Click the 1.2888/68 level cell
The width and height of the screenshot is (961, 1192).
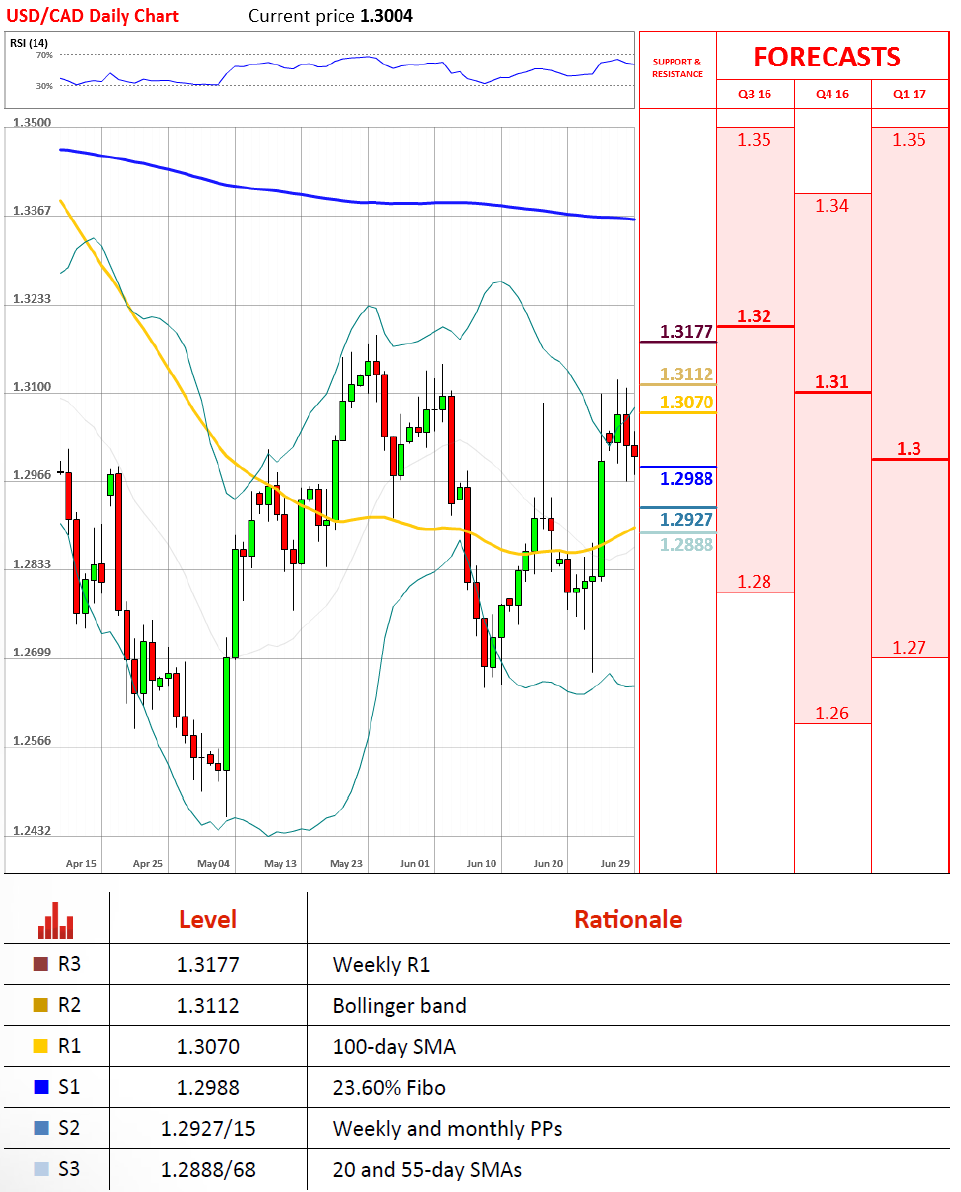coord(208,1170)
